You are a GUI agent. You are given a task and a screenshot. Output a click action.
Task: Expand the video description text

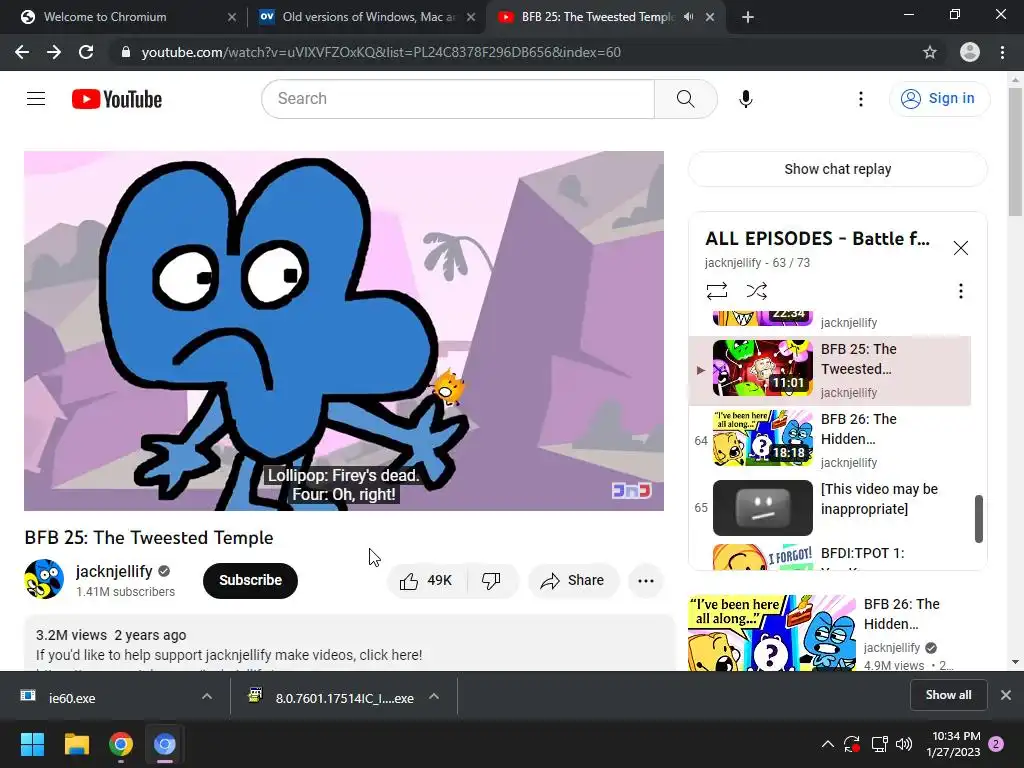tap(349, 643)
